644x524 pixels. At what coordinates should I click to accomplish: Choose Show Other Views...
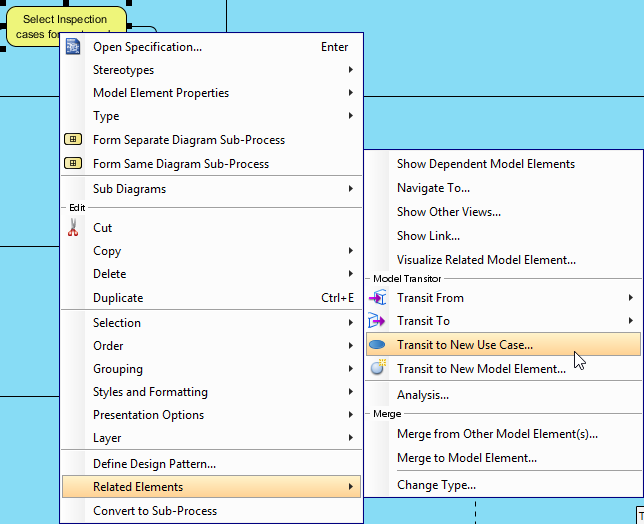click(503, 211)
